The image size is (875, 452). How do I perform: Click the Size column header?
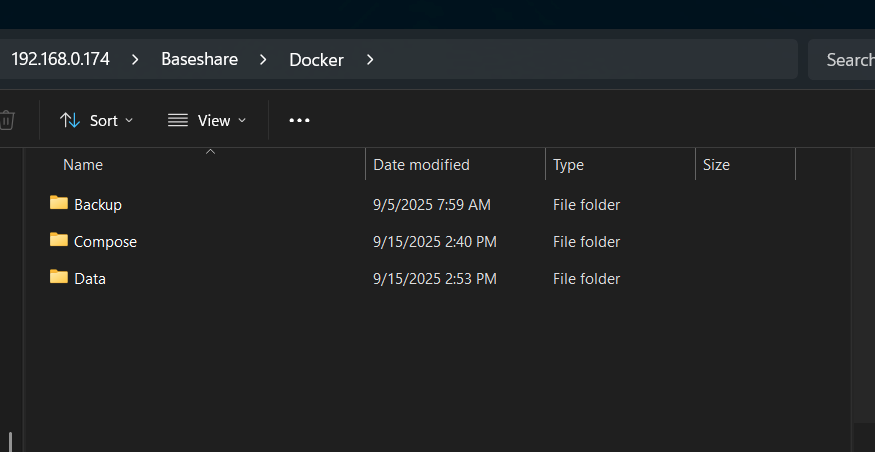click(x=716, y=165)
